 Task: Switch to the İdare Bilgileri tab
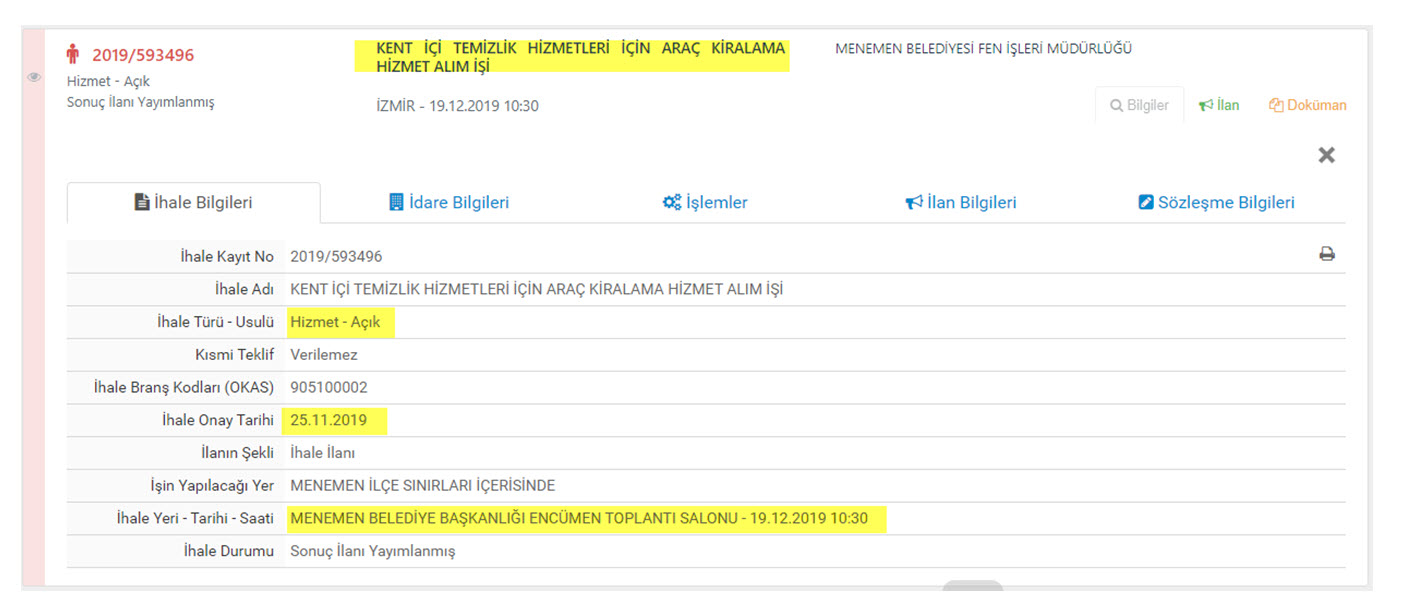click(448, 202)
